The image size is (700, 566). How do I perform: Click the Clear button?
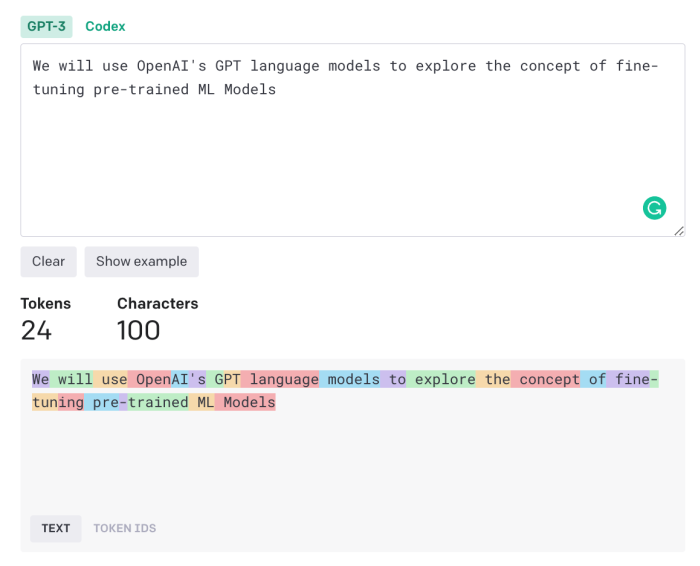click(x=48, y=262)
